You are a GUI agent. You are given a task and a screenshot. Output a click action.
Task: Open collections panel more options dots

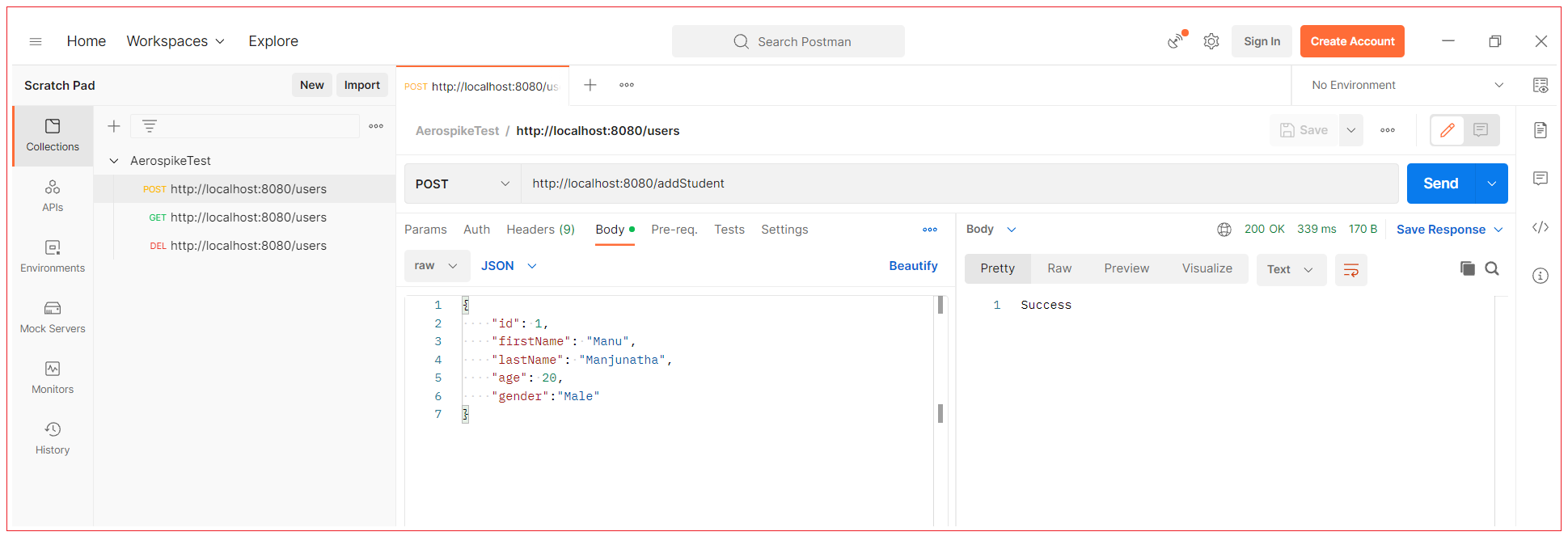[376, 126]
